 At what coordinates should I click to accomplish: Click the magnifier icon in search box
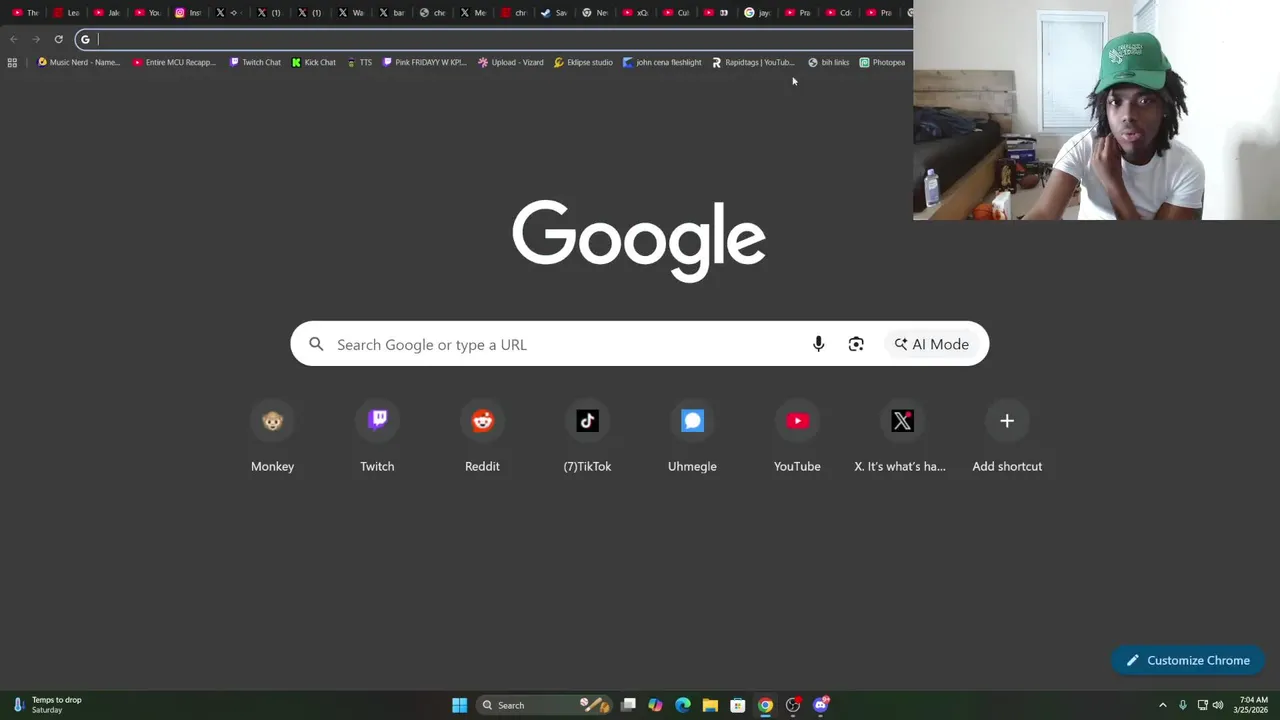click(316, 344)
